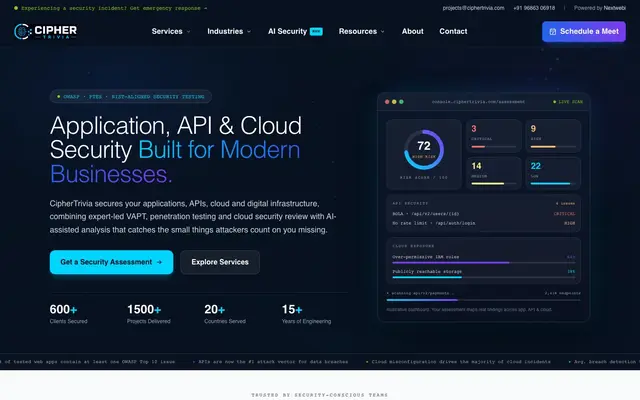Click the 20+ Countries Served stat
This screenshot has width=640, height=400.
pyautogui.click(x=225, y=314)
